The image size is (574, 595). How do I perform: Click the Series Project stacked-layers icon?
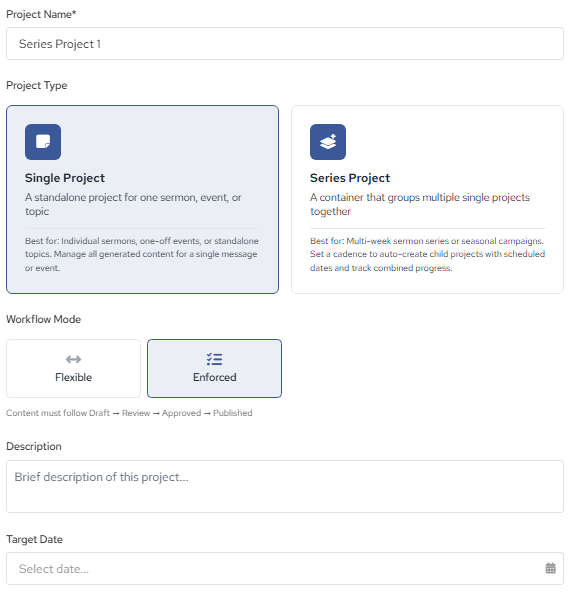[328, 142]
